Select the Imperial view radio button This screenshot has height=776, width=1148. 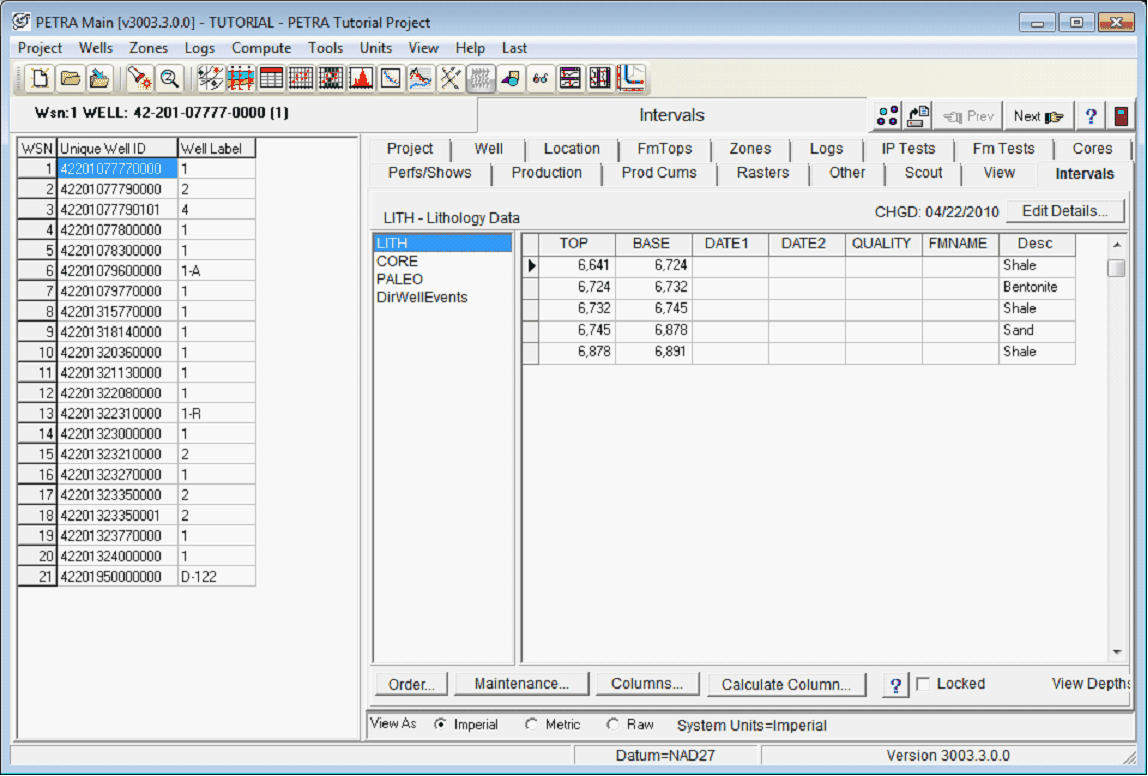[440, 724]
